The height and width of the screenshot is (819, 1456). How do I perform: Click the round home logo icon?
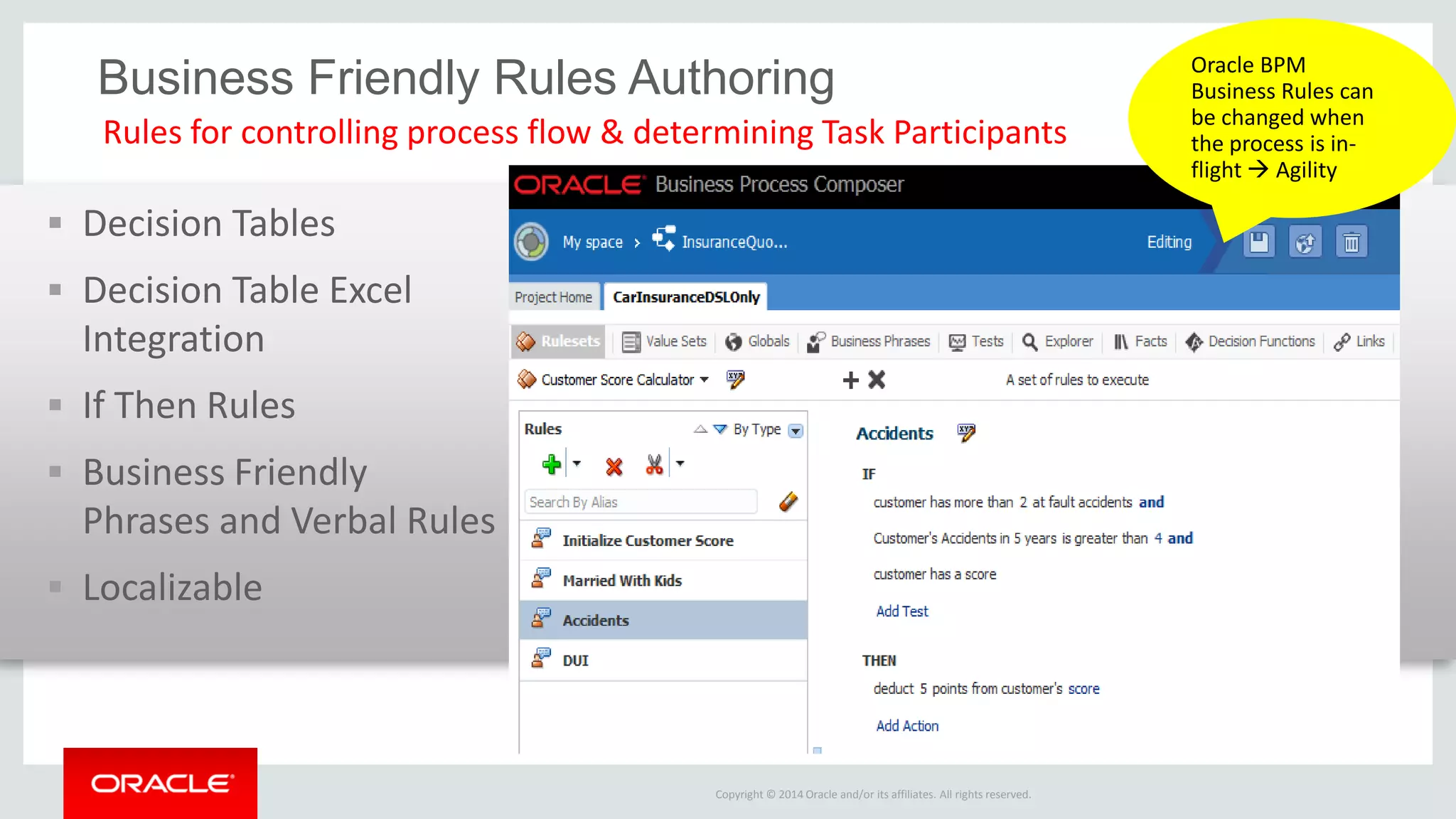point(532,242)
